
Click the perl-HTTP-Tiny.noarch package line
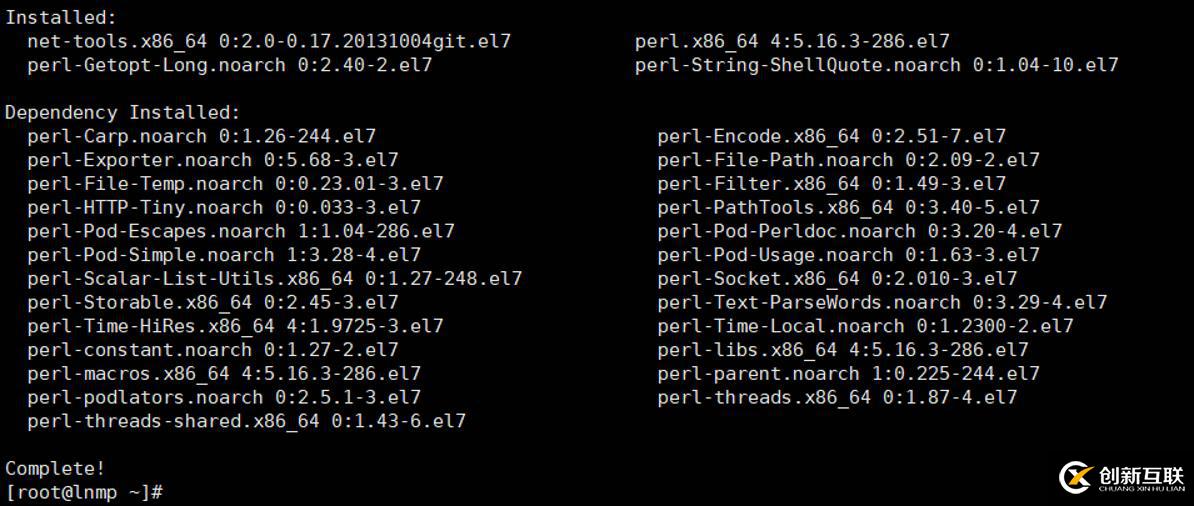224,207
